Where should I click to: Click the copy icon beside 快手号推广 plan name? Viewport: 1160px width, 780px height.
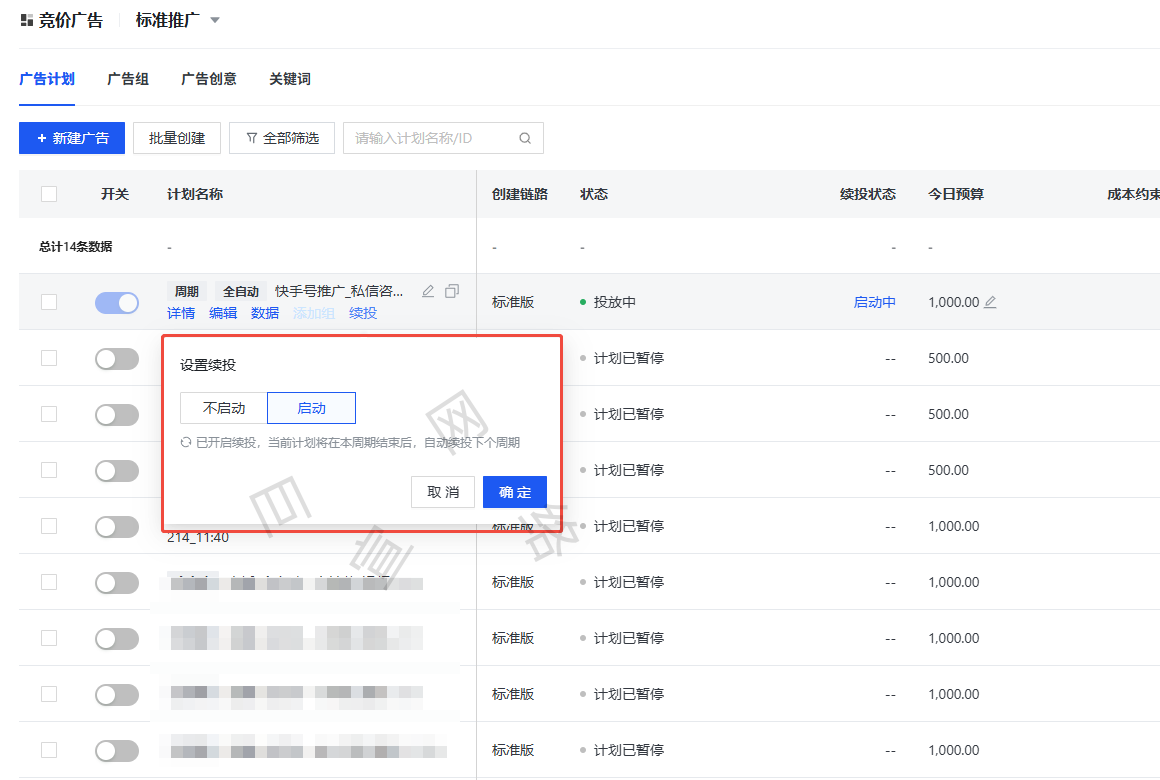coord(451,290)
